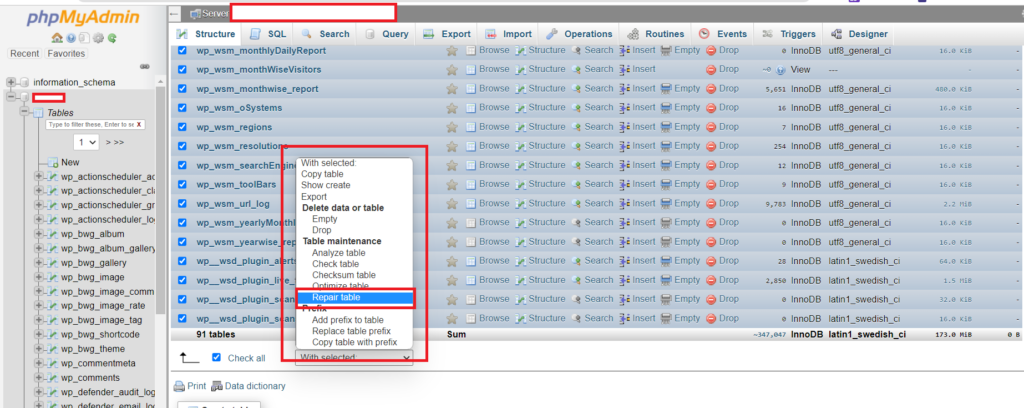Click Drop icon for wp_wsm_monthWiseVisitors row

point(711,69)
